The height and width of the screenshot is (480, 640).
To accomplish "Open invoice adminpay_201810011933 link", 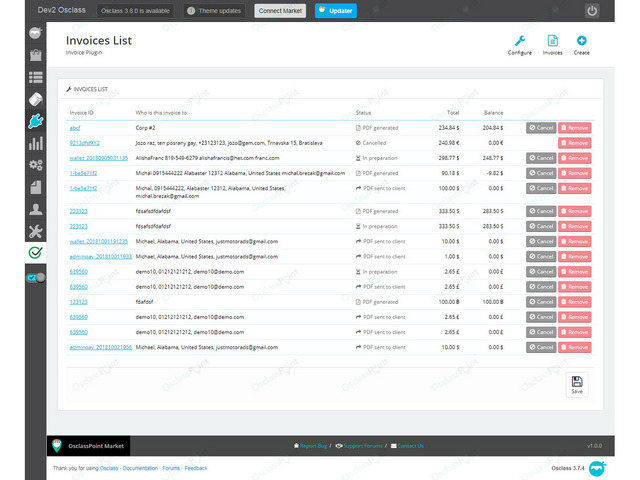I will pyautogui.click(x=100, y=257).
